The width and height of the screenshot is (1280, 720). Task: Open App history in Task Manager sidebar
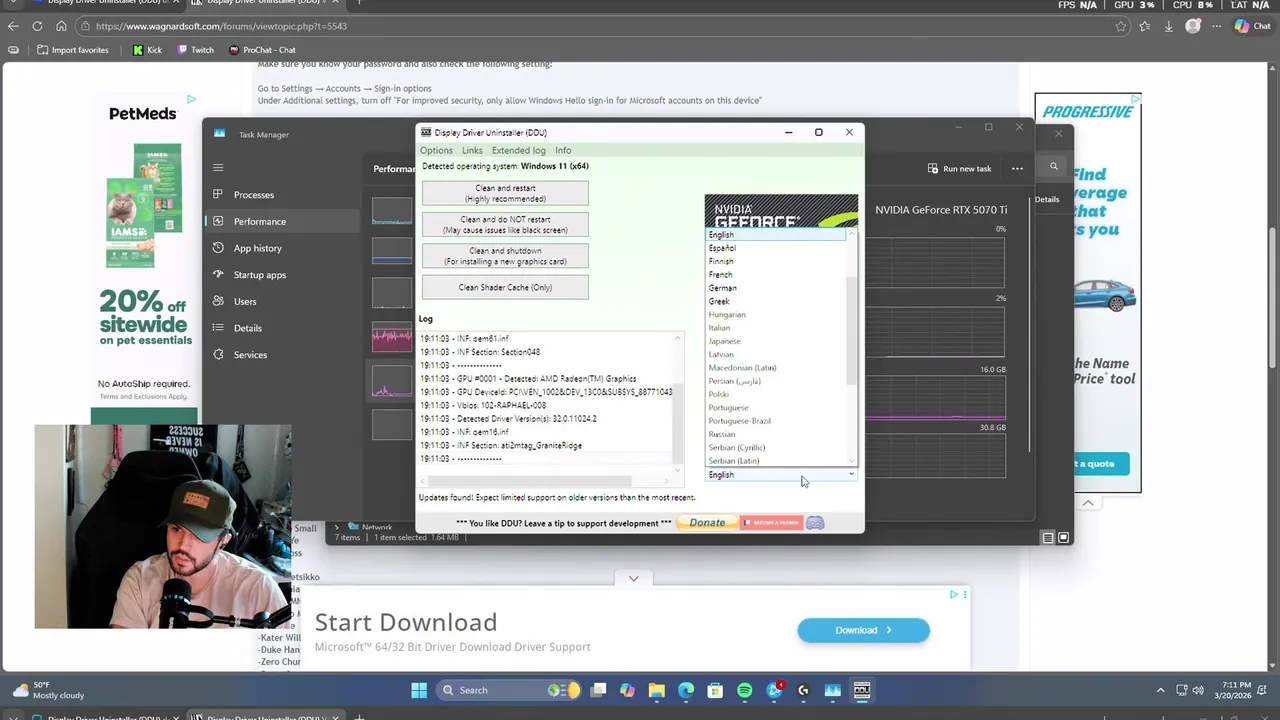tap(257, 248)
